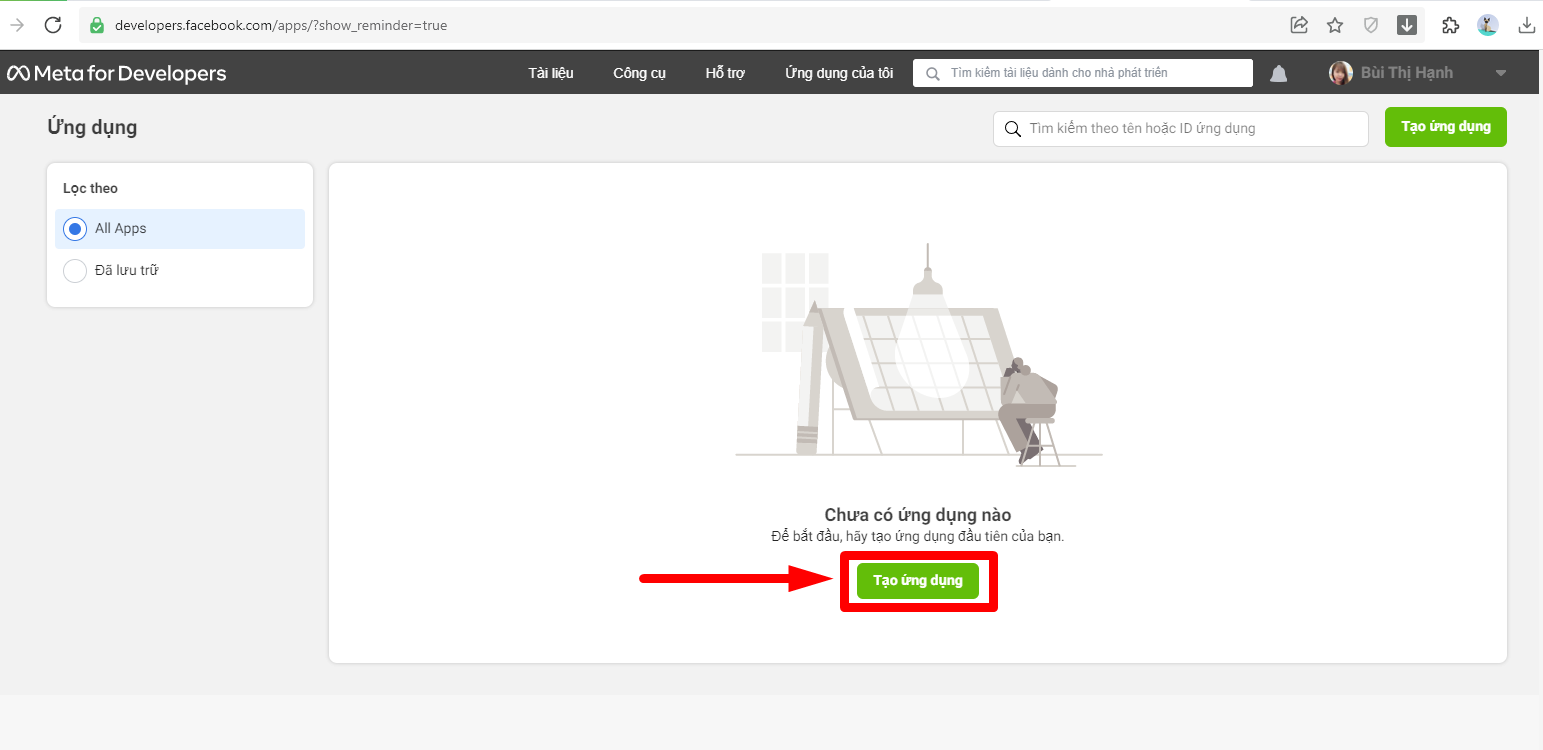Click the site security lock icon

(x=97, y=25)
